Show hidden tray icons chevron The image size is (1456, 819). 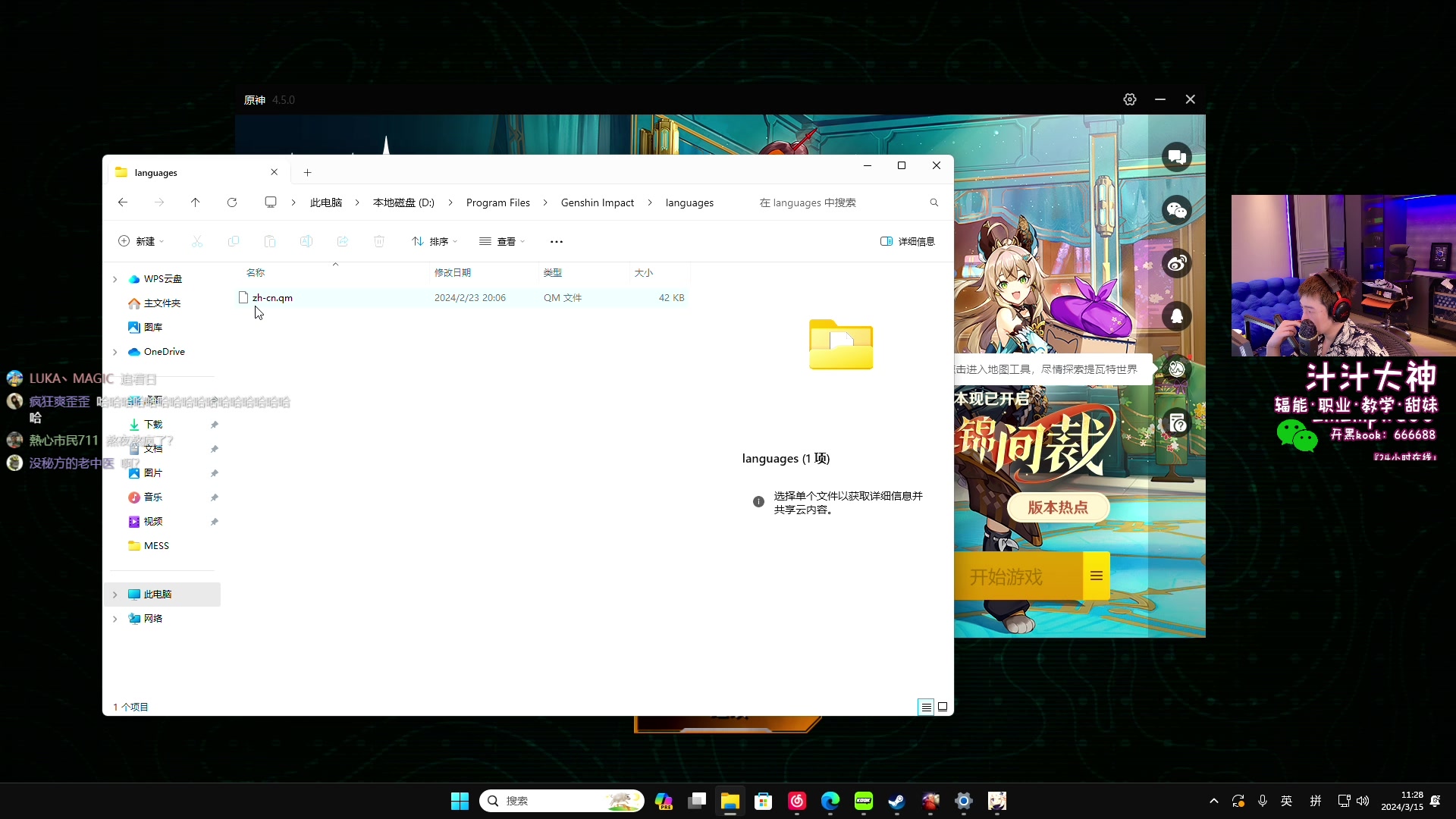[1214, 801]
